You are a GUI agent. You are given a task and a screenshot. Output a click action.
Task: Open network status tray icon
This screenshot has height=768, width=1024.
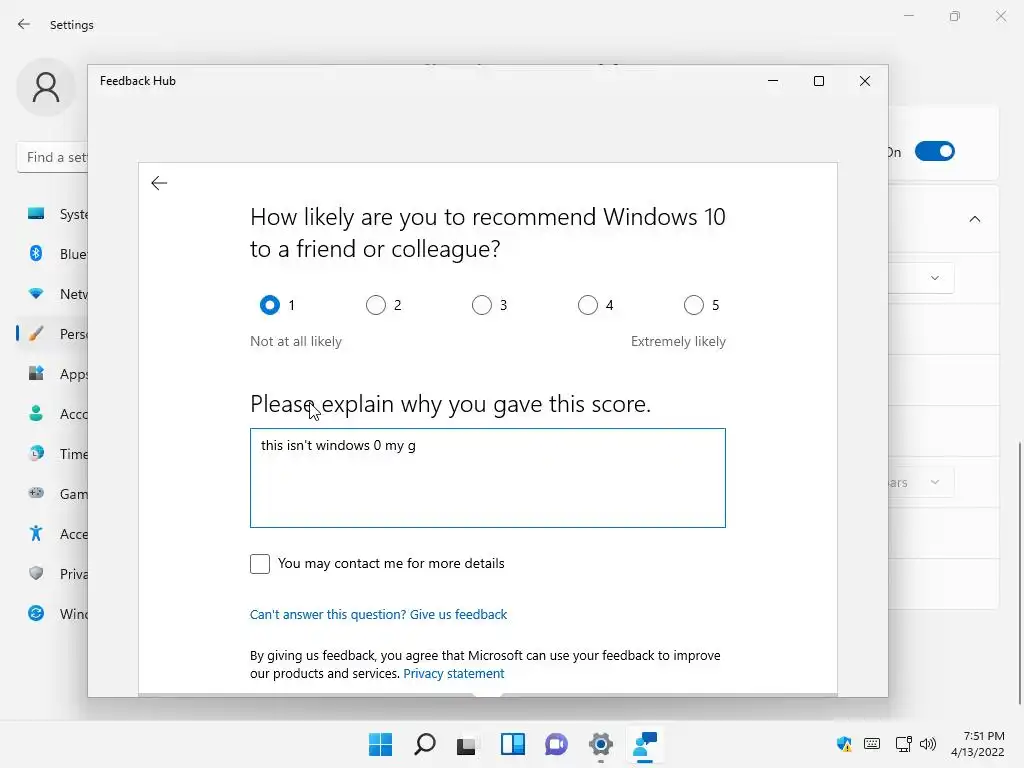[904, 744]
